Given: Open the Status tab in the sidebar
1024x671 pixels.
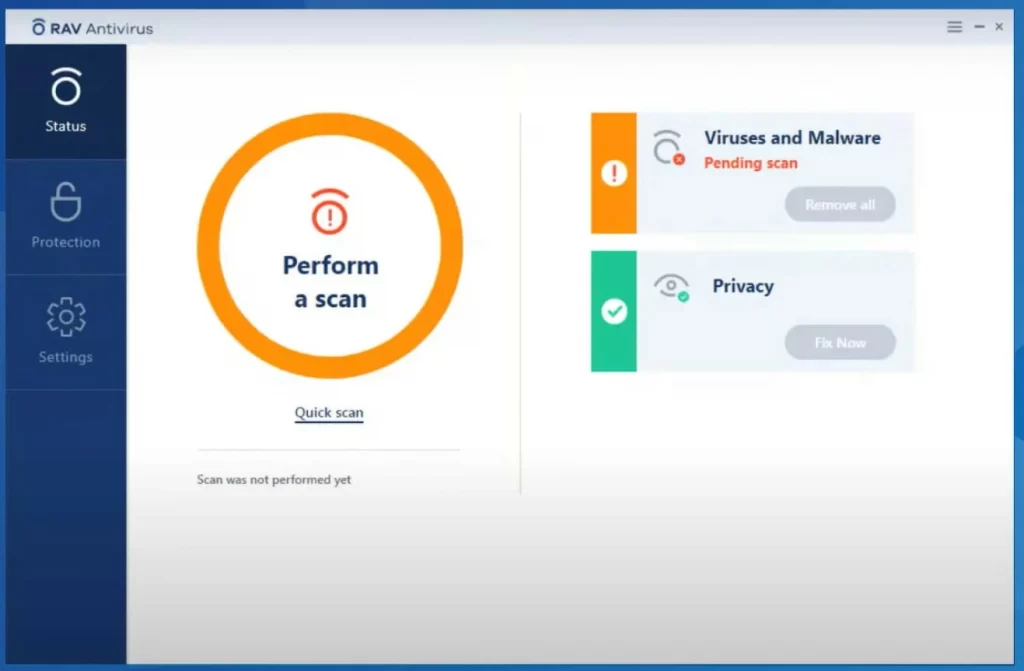Looking at the screenshot, I should (x=65, y=101).
